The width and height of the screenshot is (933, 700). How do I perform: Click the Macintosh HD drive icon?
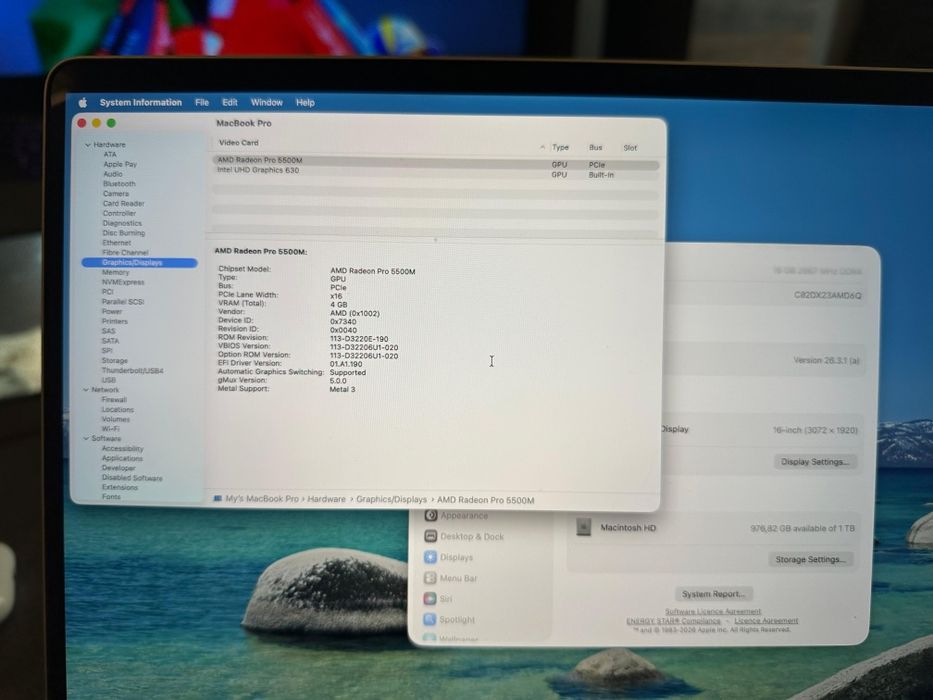click(x=584, y=527)
